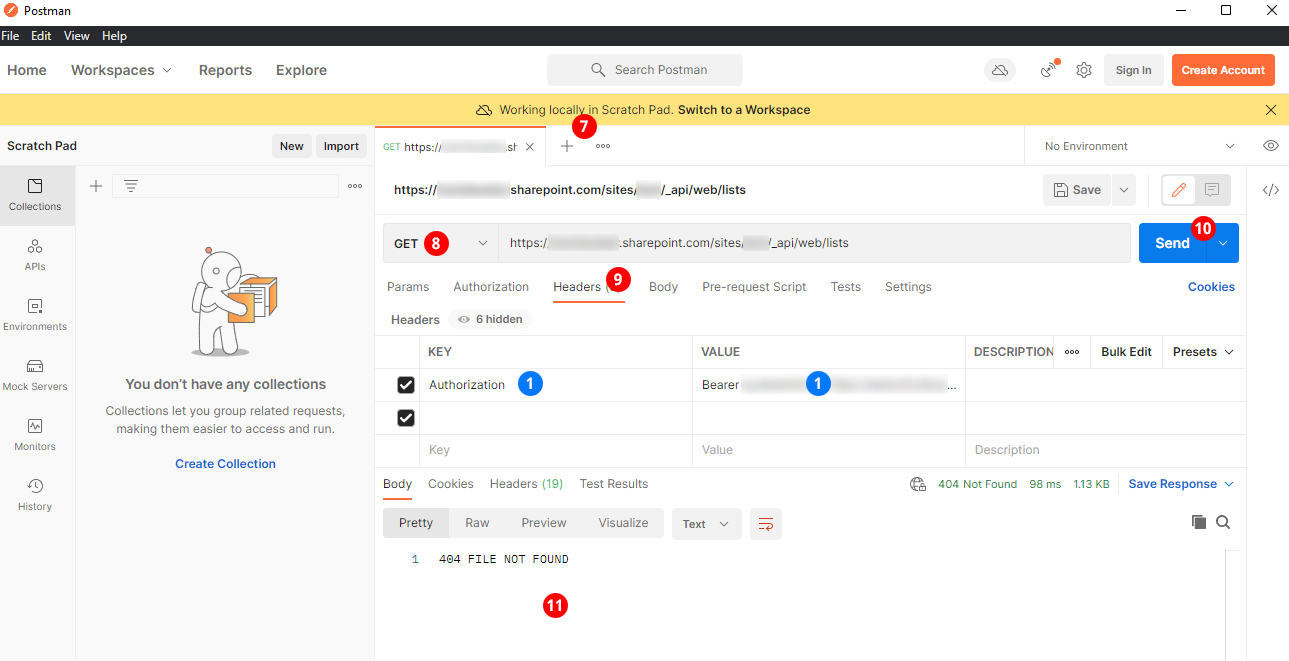This screenshot has width=1289, height=661.
Task: Click the copy response icon
Action: click(x=1199, y=523)
